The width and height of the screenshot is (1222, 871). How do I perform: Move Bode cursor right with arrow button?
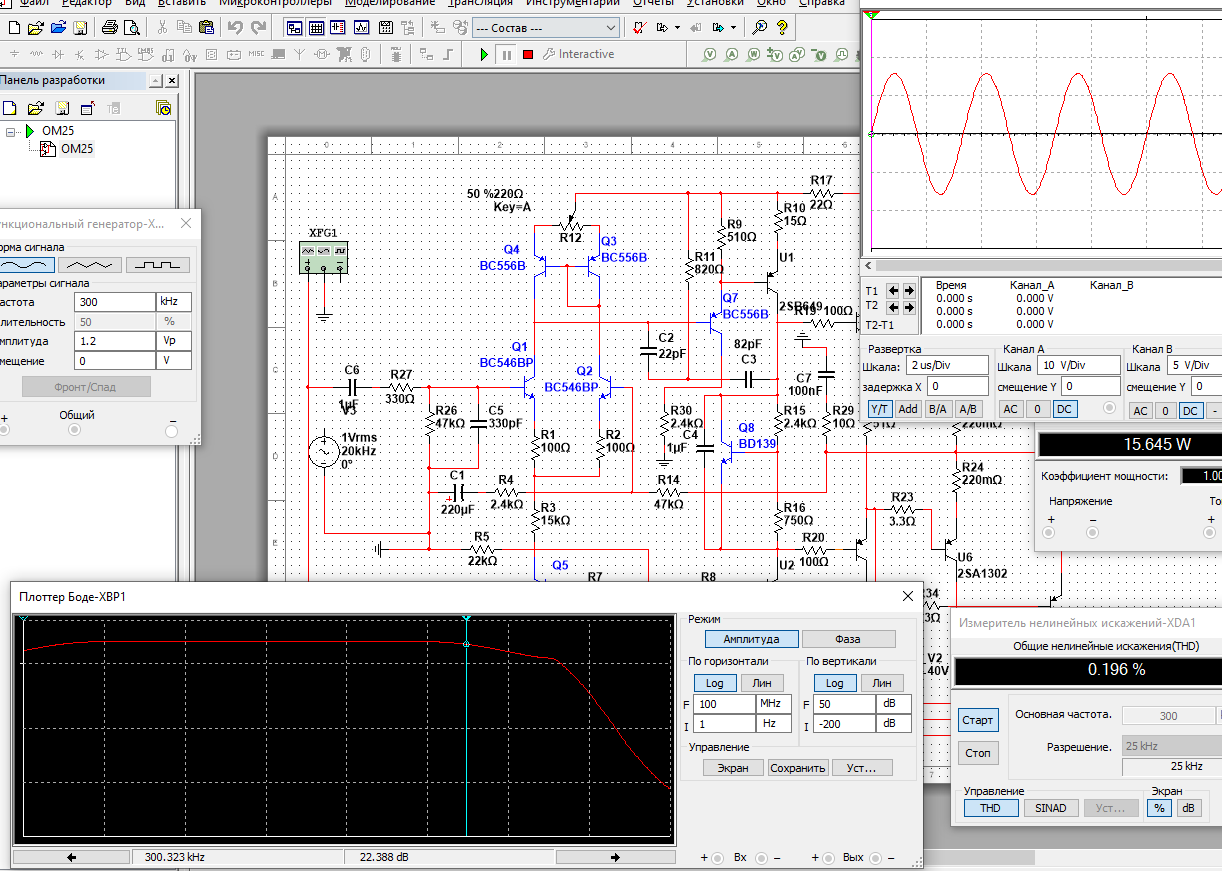(x=615, y=857)
